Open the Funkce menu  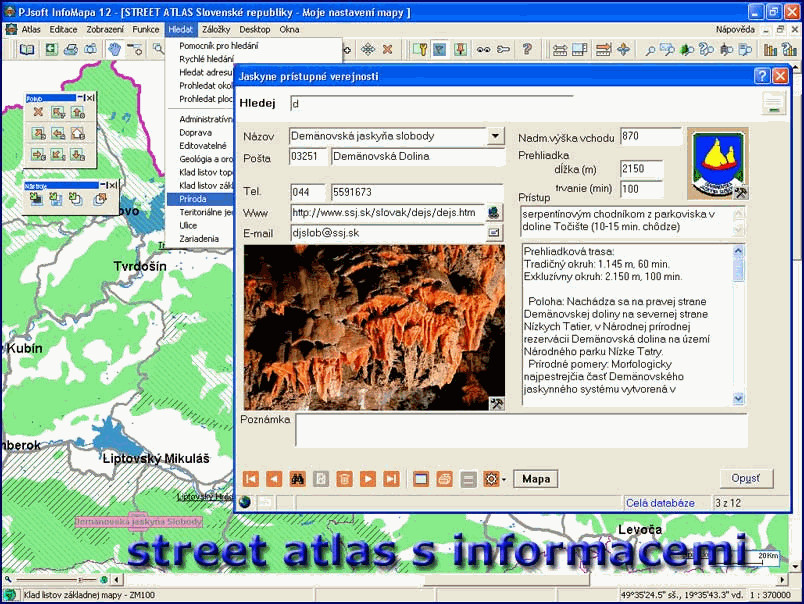pyautogui.click(x=146, y=29)
